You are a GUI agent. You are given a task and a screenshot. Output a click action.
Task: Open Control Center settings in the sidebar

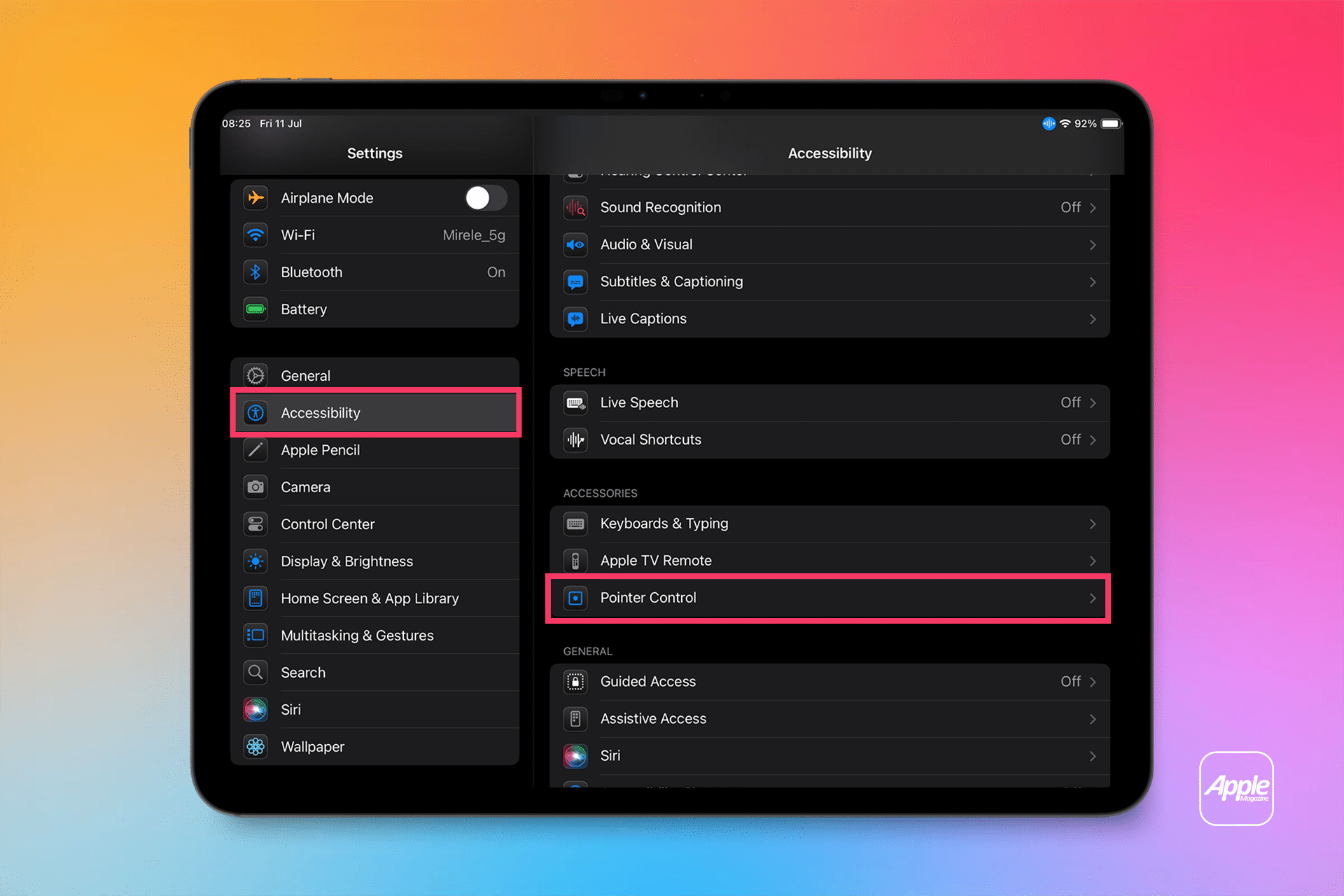pos(374,524)
